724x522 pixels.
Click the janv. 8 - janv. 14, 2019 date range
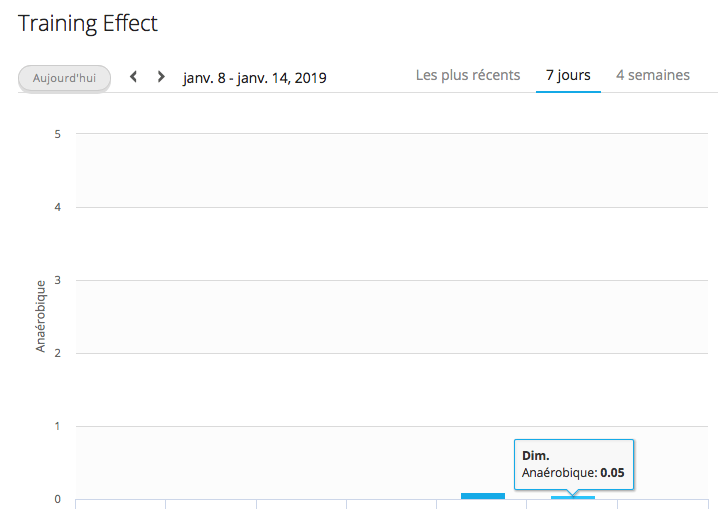coord(254,77)
